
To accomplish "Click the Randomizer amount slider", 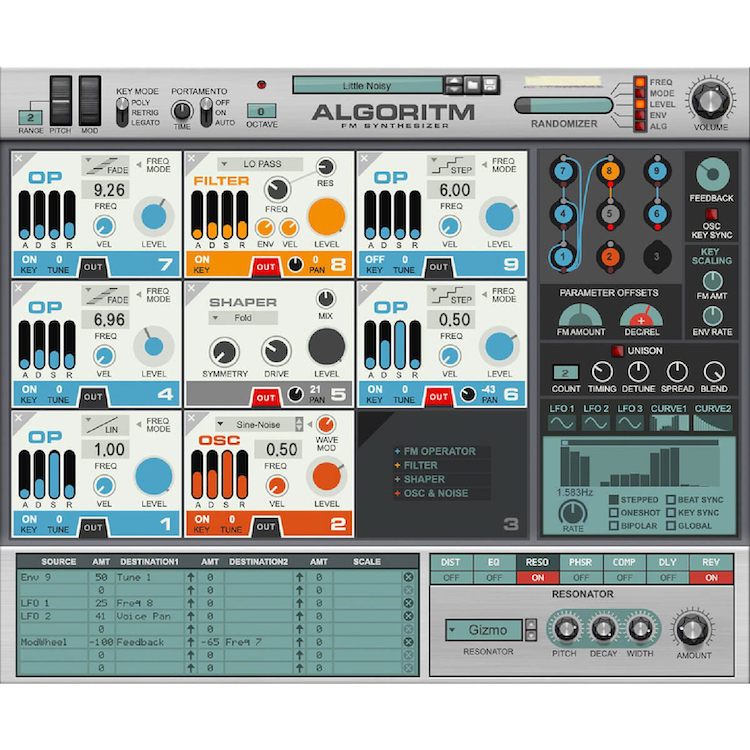I will tap(563, 105).
